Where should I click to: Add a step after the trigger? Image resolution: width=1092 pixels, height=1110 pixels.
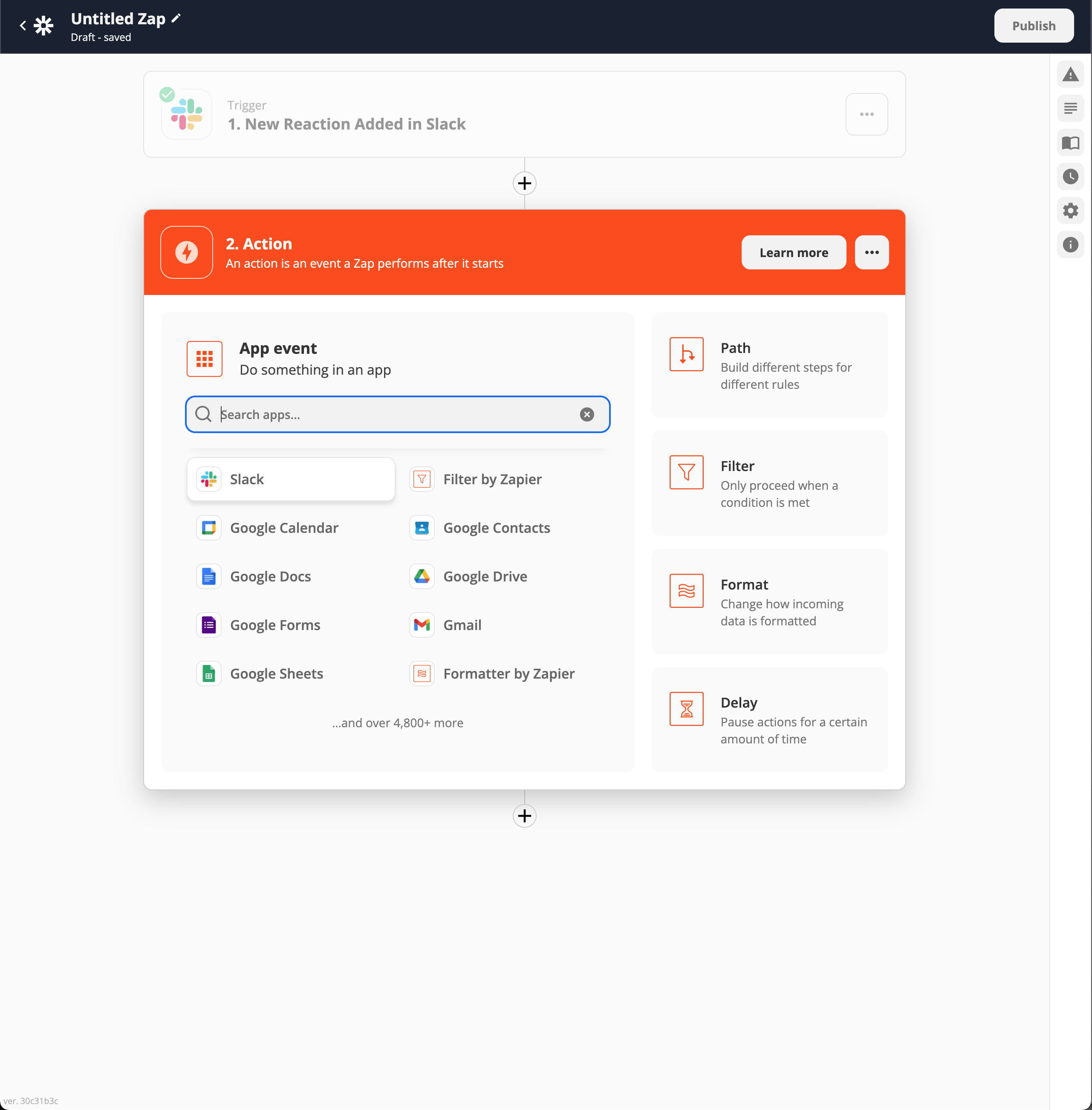click(x=524, y=184)
